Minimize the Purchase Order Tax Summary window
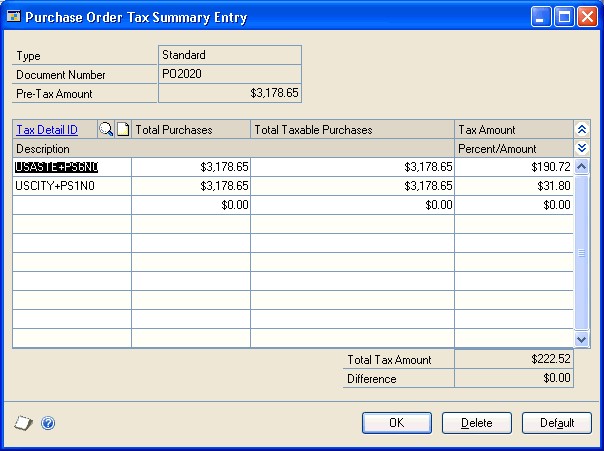604x451 pixels. [541, 17]
